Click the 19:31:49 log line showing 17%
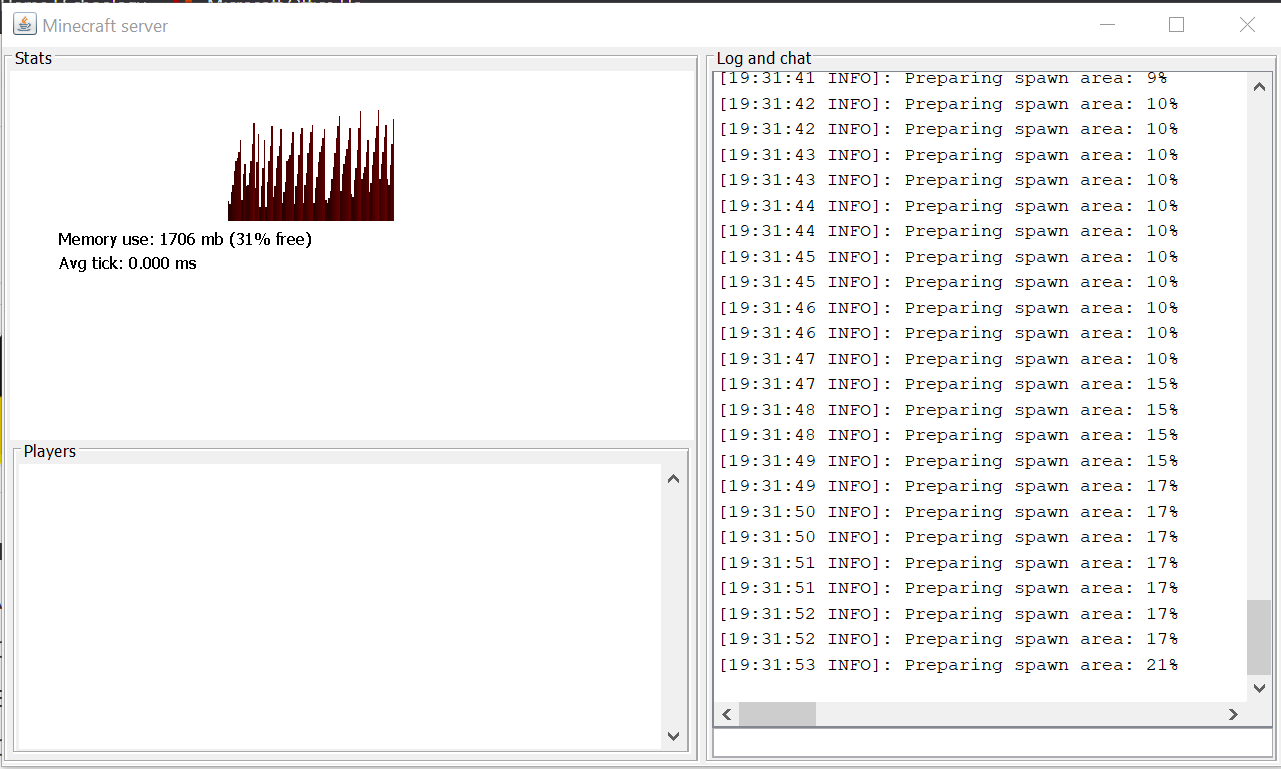This screenshot has width=1281, height=769. (948, 486)
